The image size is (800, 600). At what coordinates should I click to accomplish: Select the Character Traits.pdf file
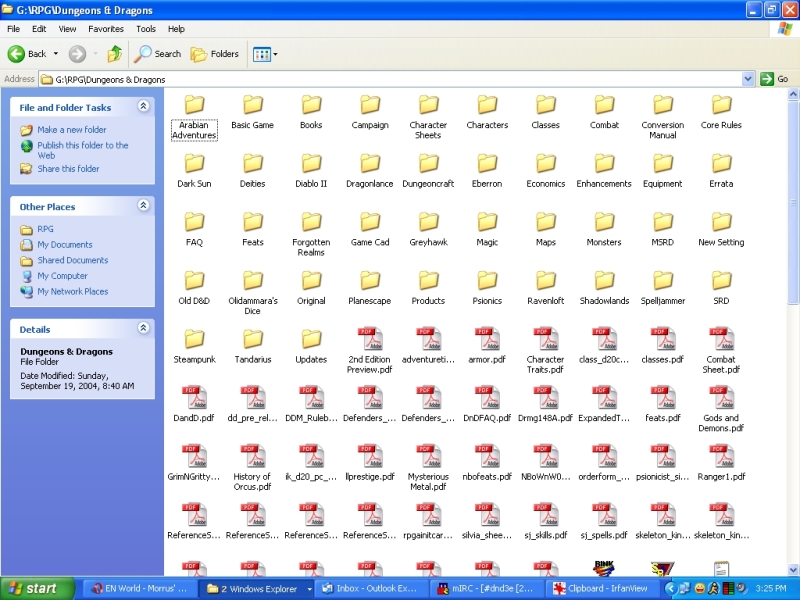pos(545,352)
